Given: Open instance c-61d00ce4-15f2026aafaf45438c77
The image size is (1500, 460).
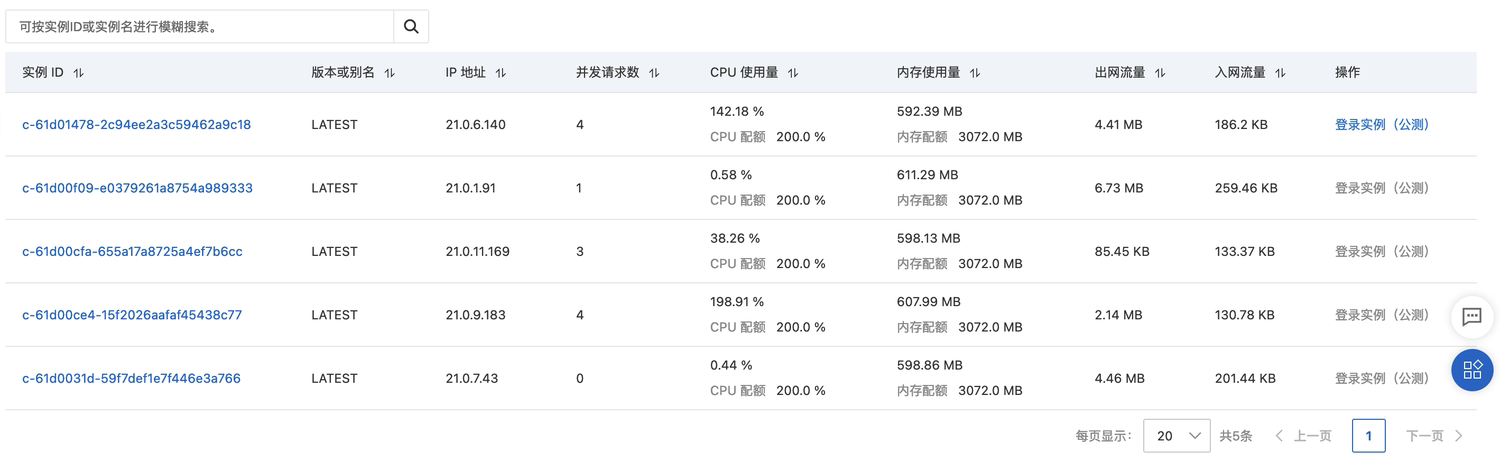Looking at the screenshot, I should pyautogui.click(x=132, y=315).
